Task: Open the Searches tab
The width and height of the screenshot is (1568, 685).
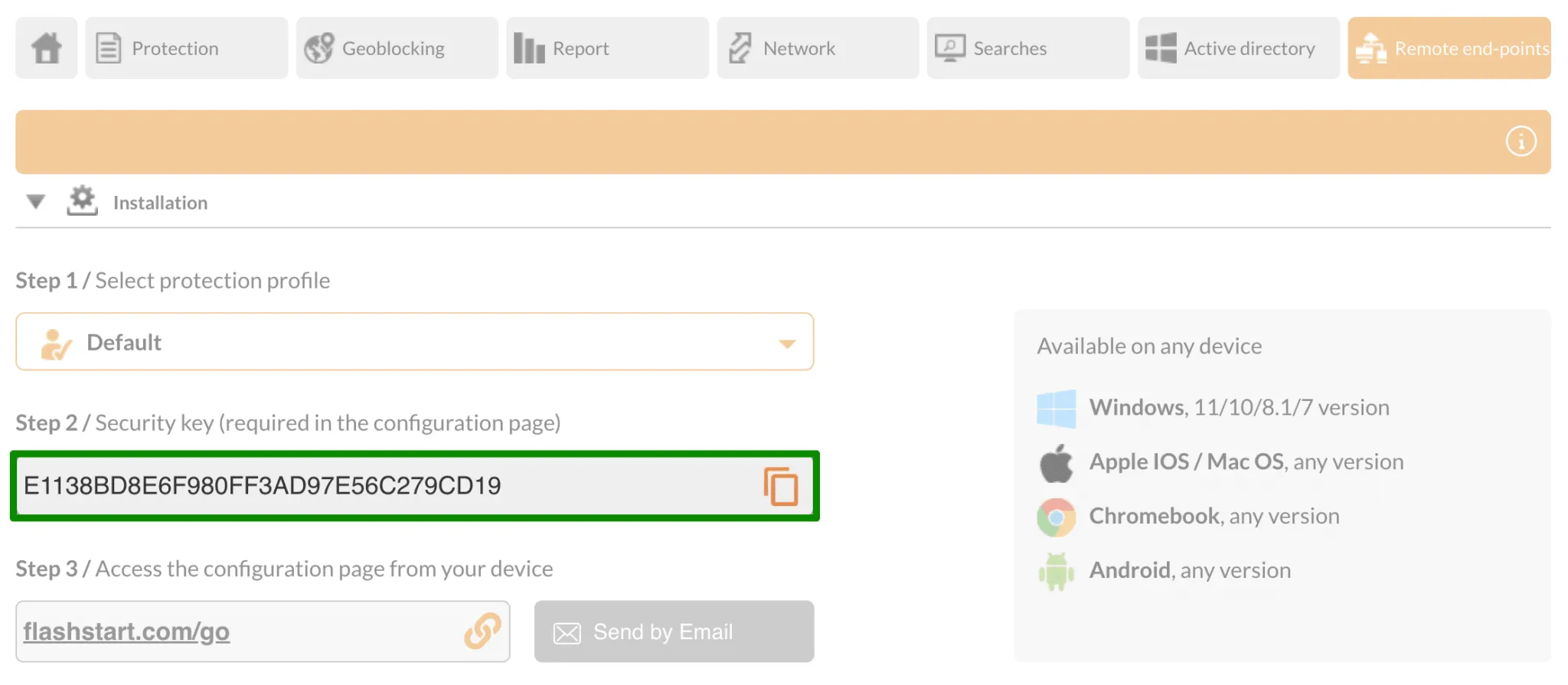Action: tap(1028, 48)
